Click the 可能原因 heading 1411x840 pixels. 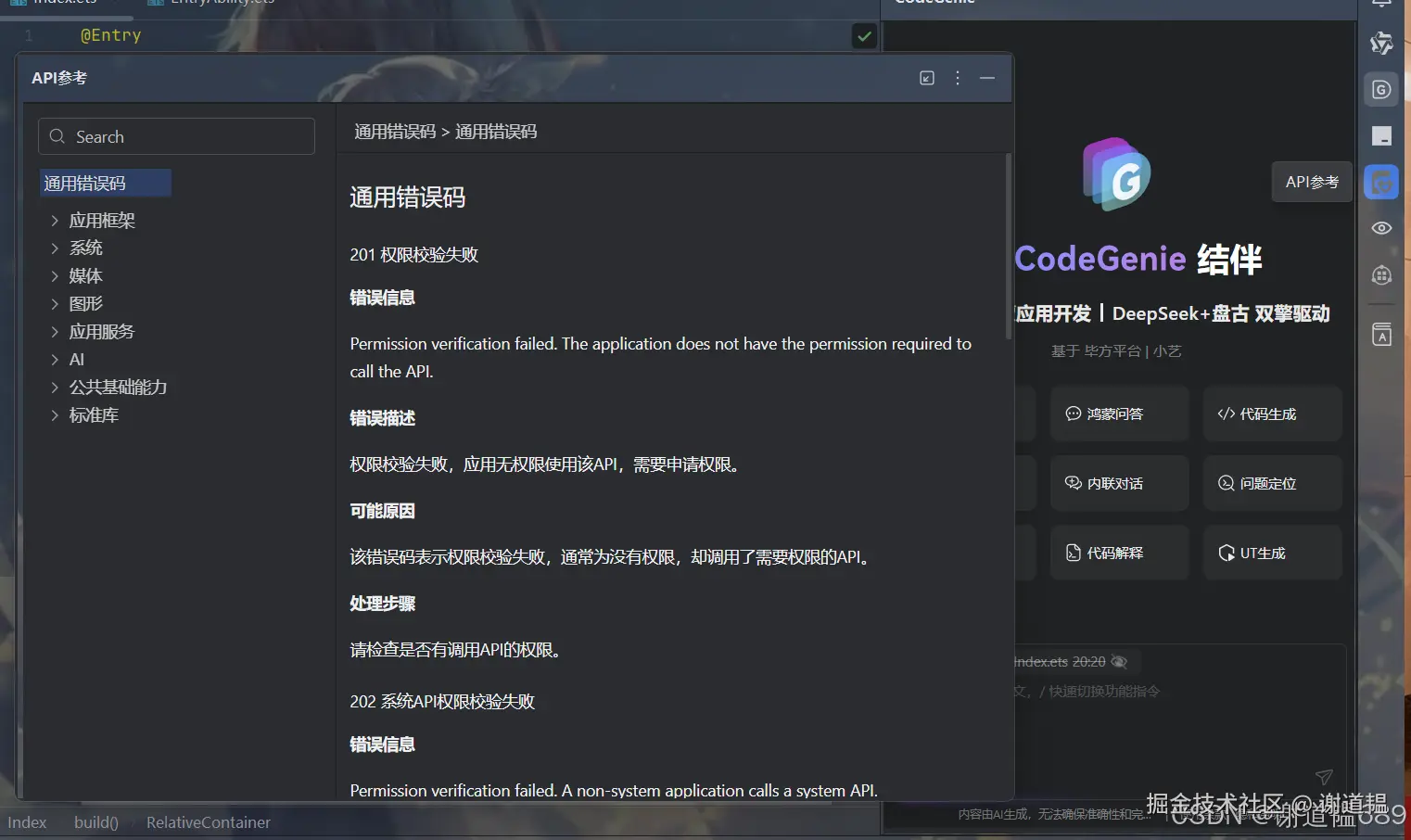pyautogui.click(x=382, y=511)
